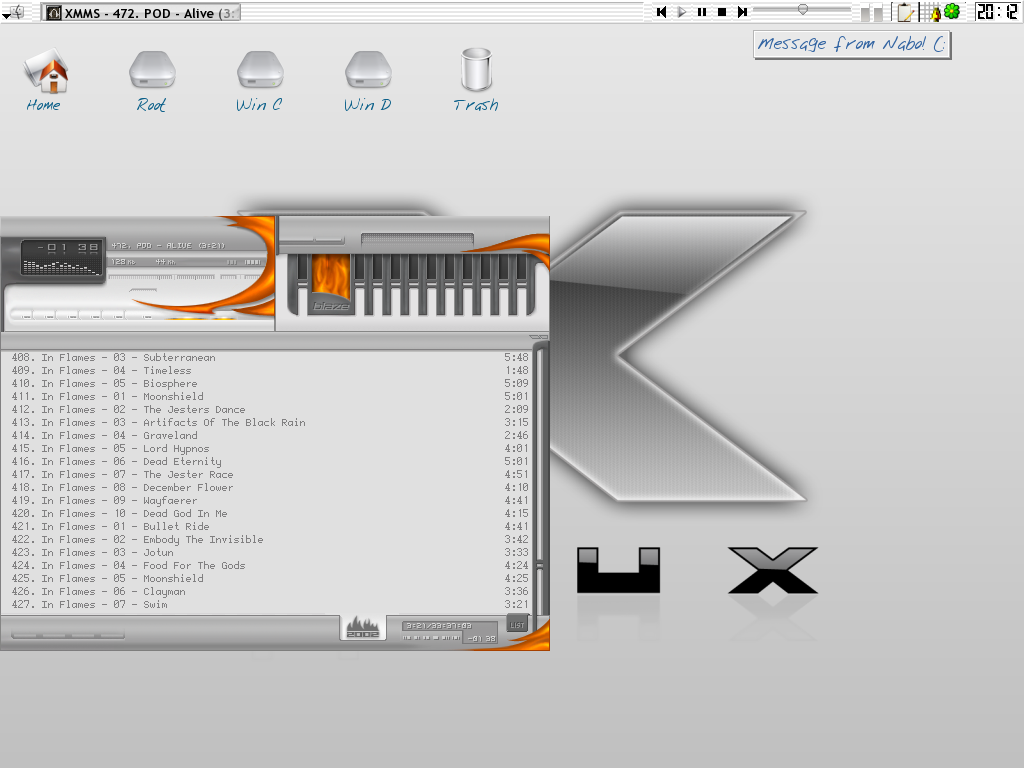Open the Win C drive icon

[259, 81]
